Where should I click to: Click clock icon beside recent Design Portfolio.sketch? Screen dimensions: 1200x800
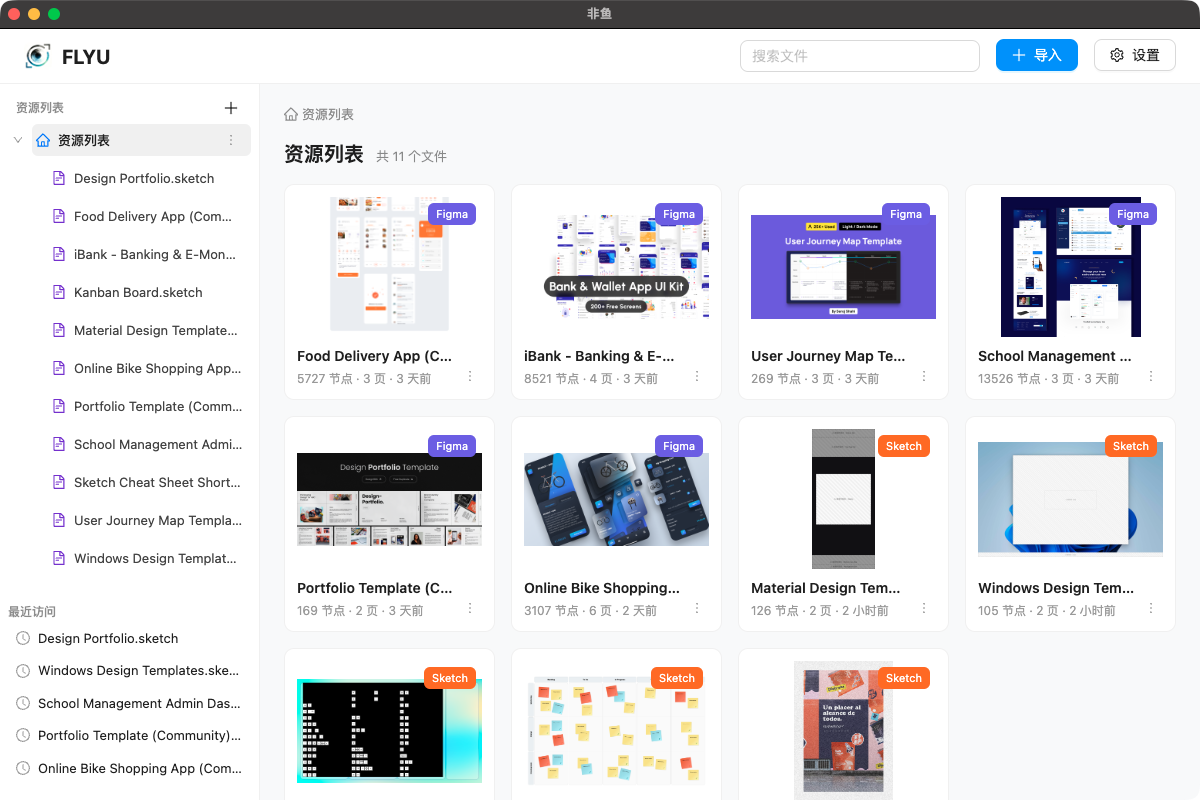click(x=23, y=638)
